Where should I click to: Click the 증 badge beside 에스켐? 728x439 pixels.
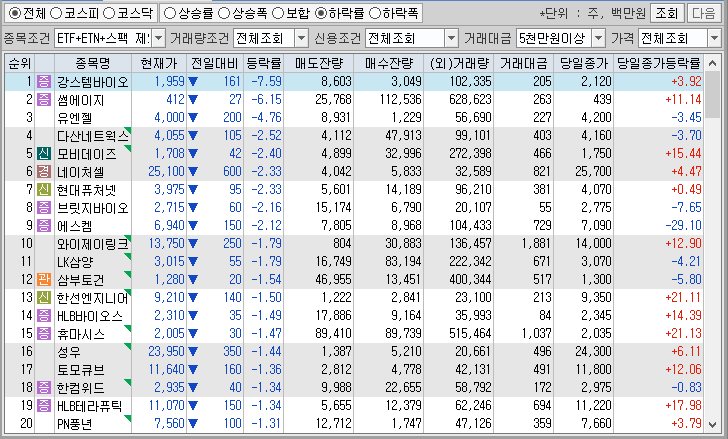click(44, 225)
